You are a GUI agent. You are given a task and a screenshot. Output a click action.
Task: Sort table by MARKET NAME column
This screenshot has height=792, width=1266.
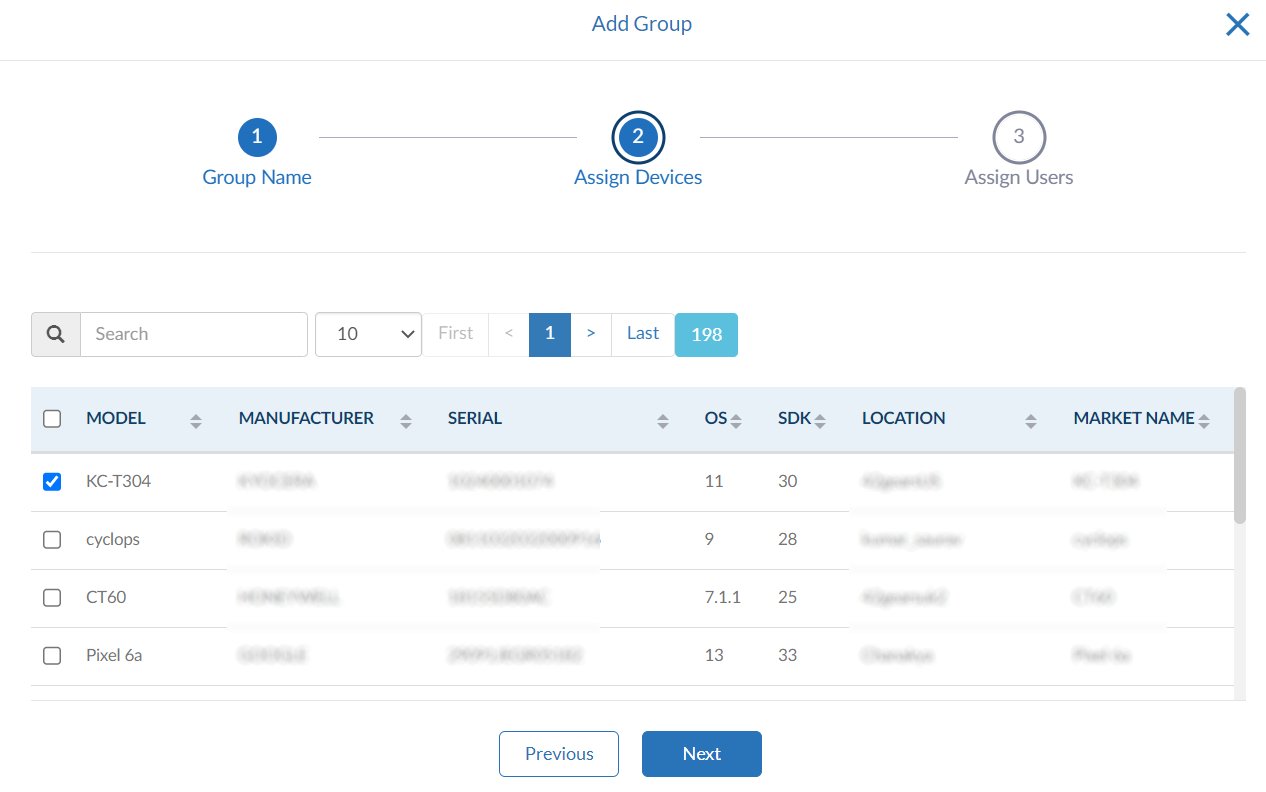[x=1204, y=421]
